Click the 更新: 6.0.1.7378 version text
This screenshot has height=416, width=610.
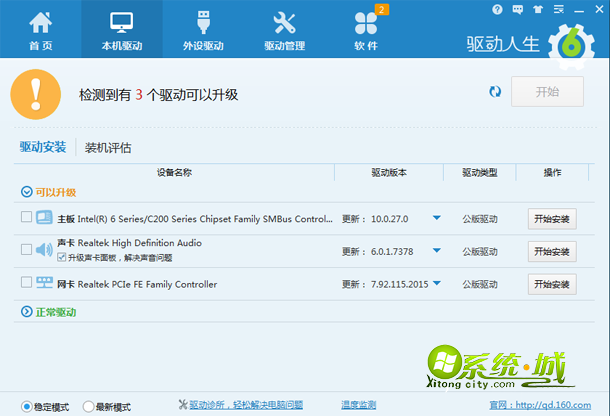(377, 252)
